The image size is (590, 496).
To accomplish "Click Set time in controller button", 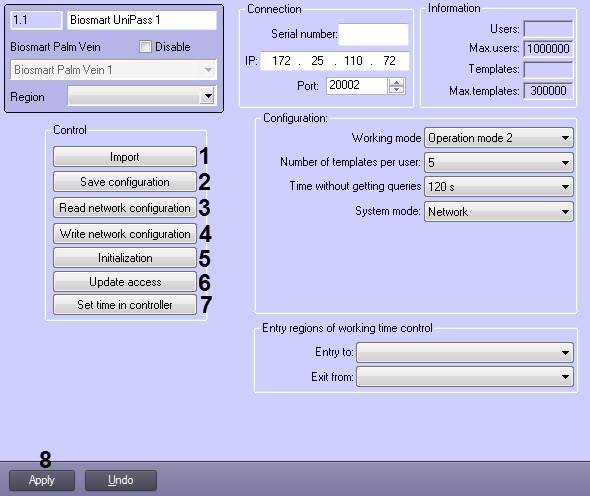I will click(125, 304).
